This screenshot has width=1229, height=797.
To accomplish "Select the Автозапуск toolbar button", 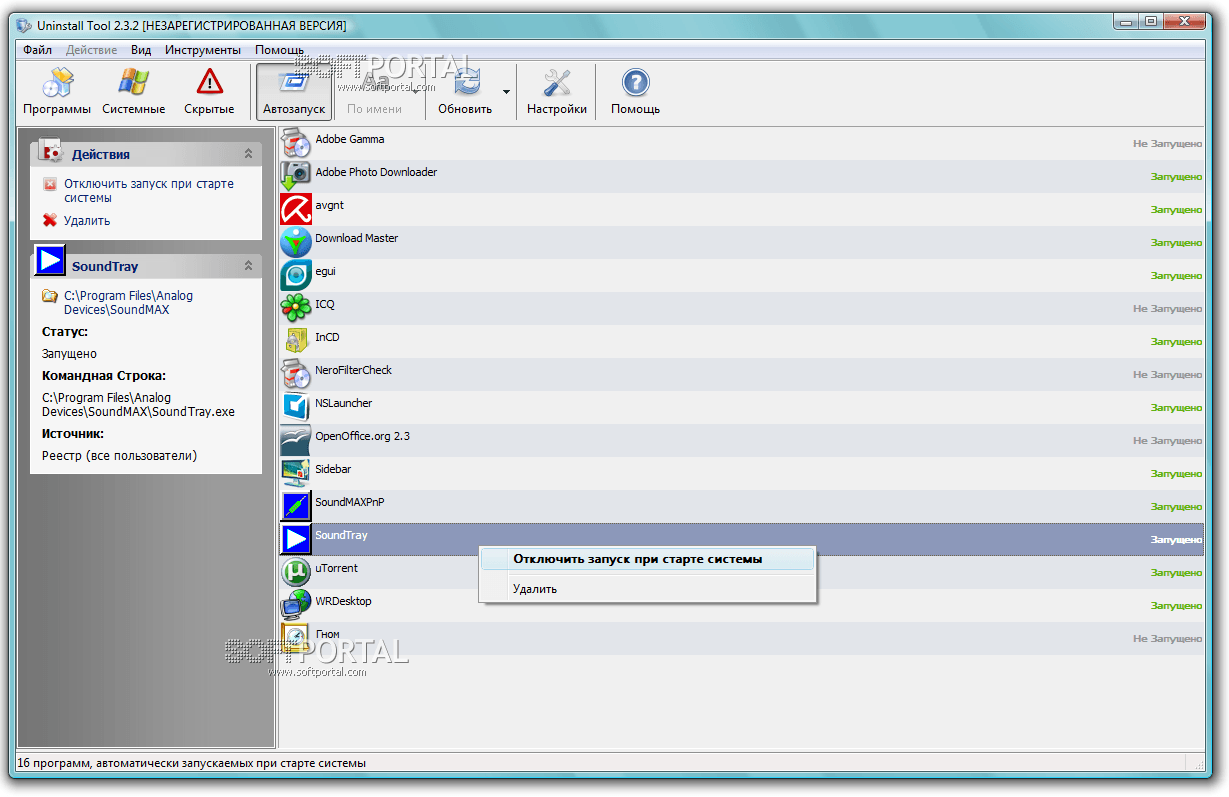I will coord(294,92).
